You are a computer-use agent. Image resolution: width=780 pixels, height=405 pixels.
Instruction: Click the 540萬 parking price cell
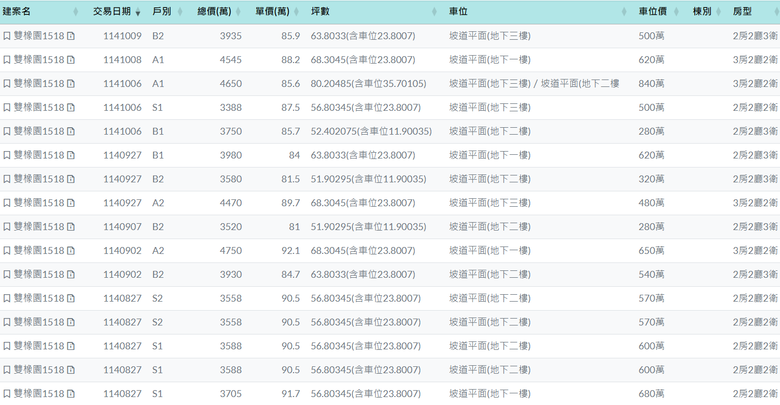(651, 275)
